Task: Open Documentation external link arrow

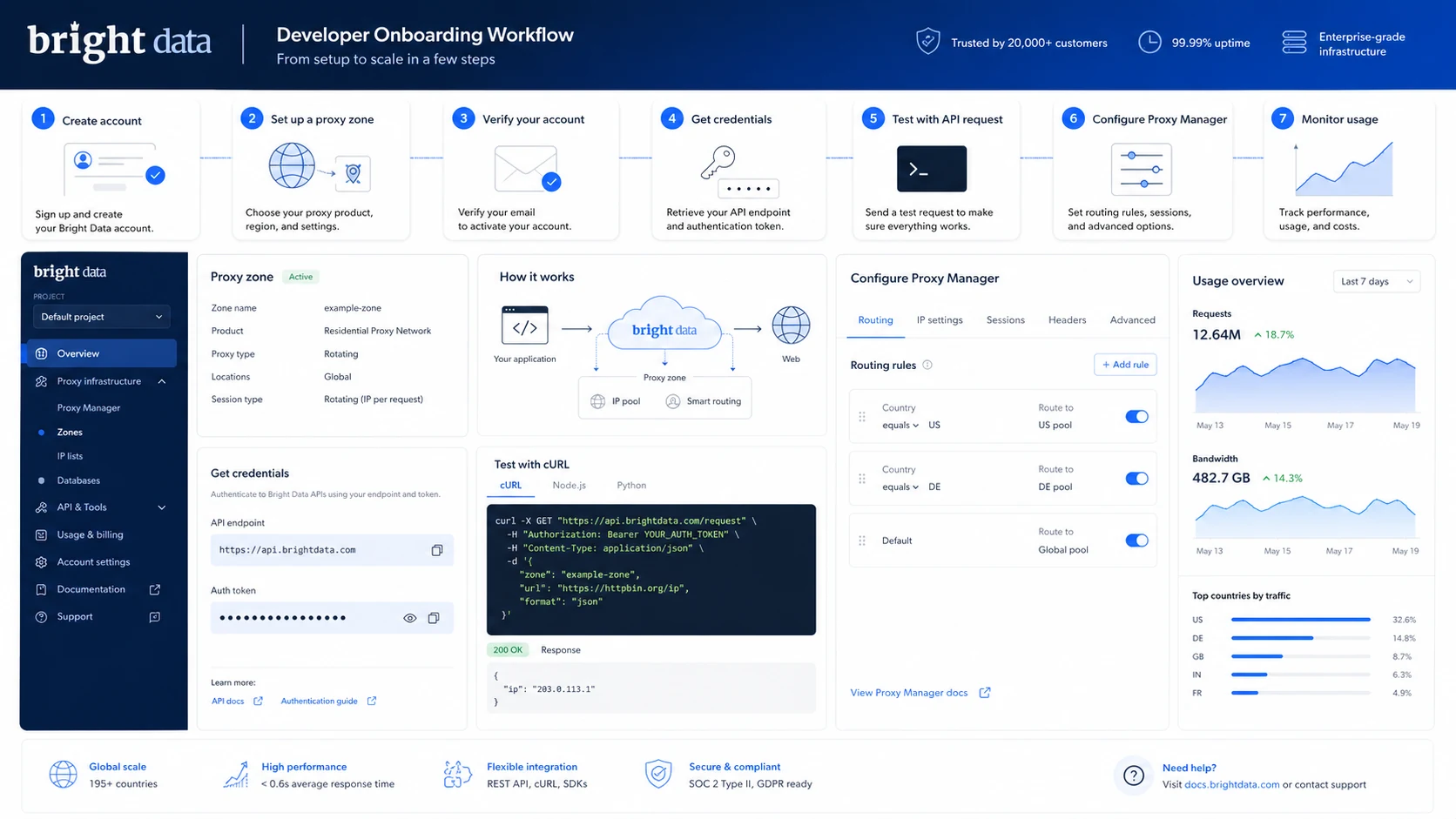Action: 155,589
